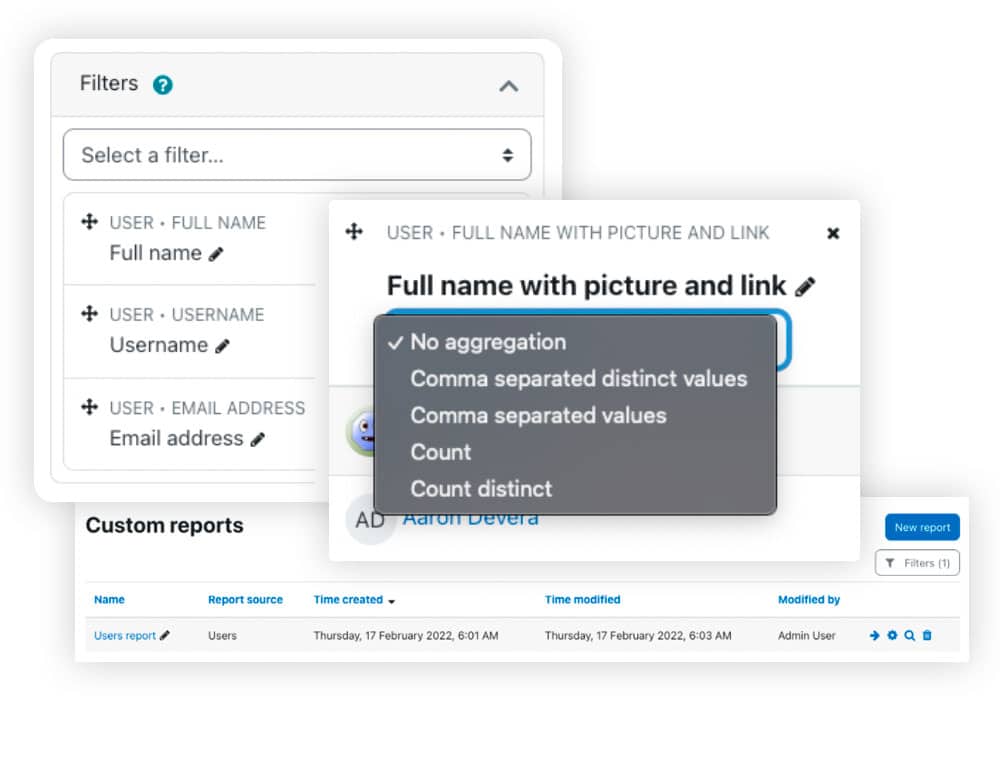Click the move handle for Full name filter

pos(89,222)
